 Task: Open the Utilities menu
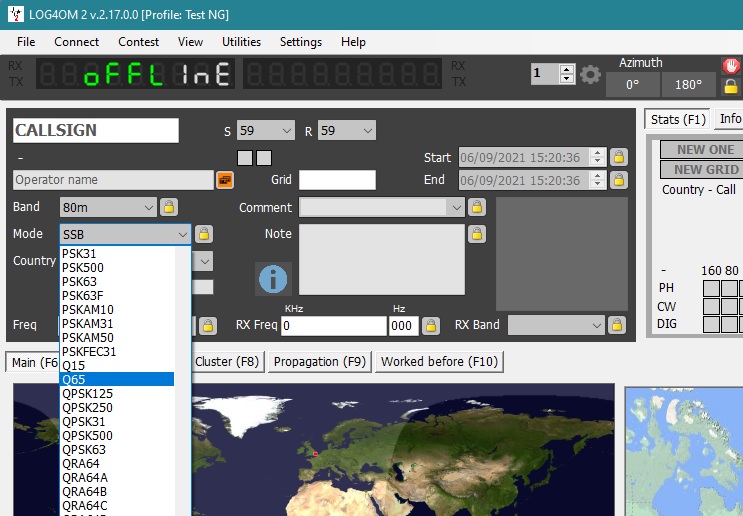[x=241, y=42]
